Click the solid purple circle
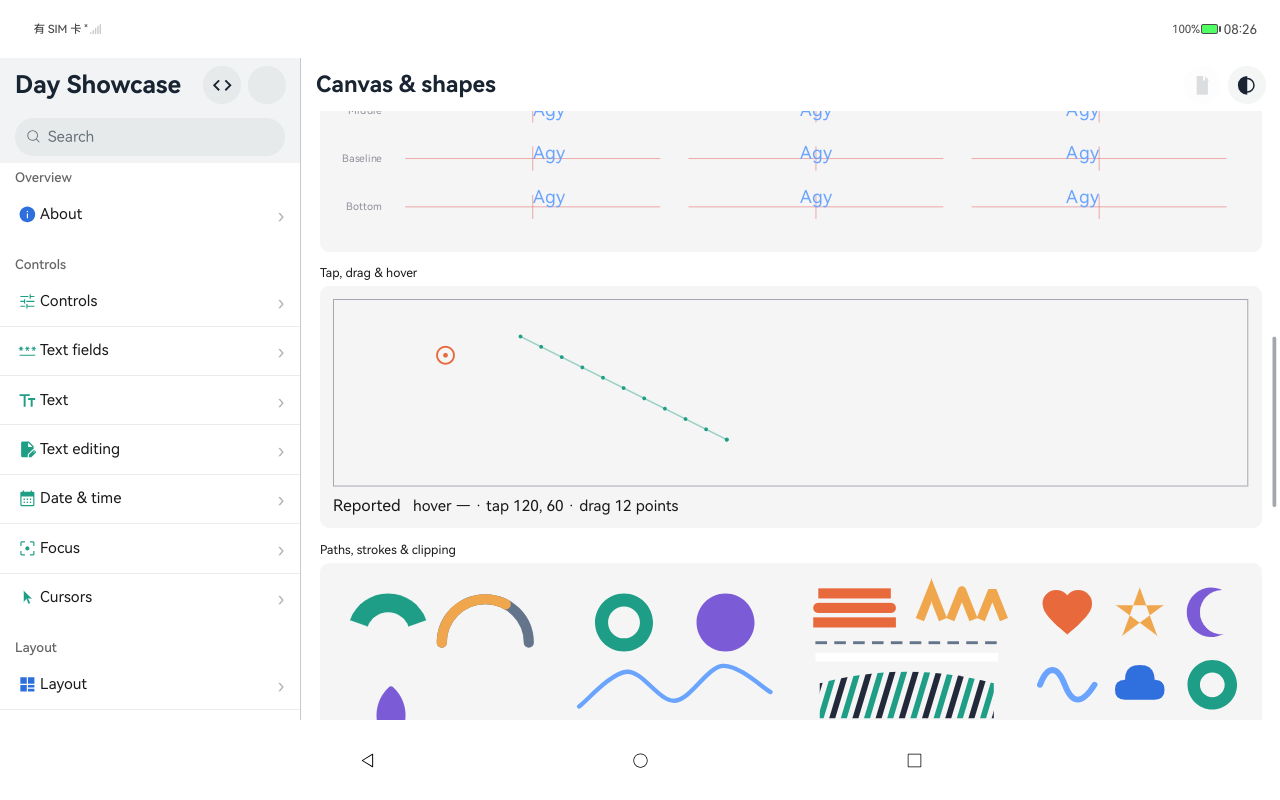Screen dimensions: 1280x800 coord(725,622)
